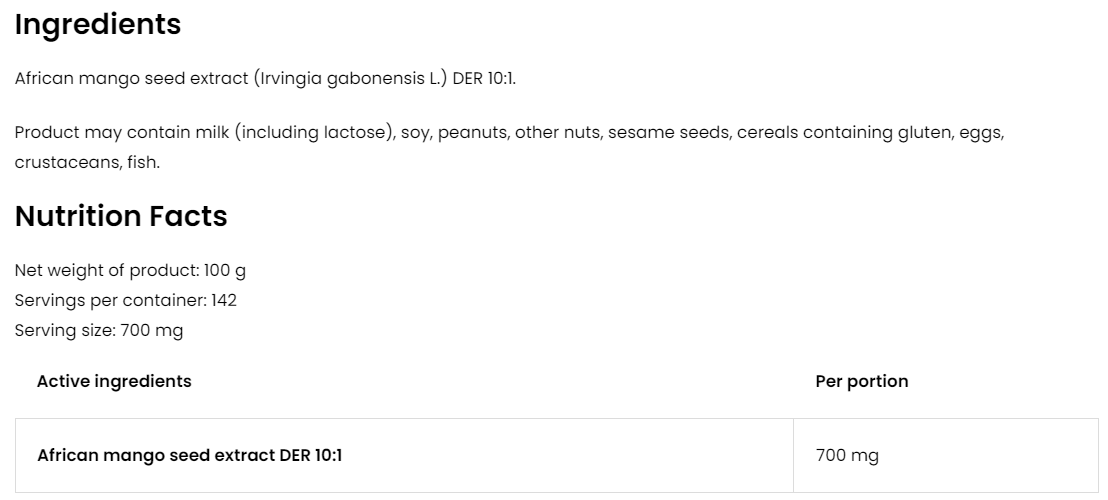Click the word "crustaceans" in the allergen warning
This screenshot has height=500, width=1108.
coord(66,162)
